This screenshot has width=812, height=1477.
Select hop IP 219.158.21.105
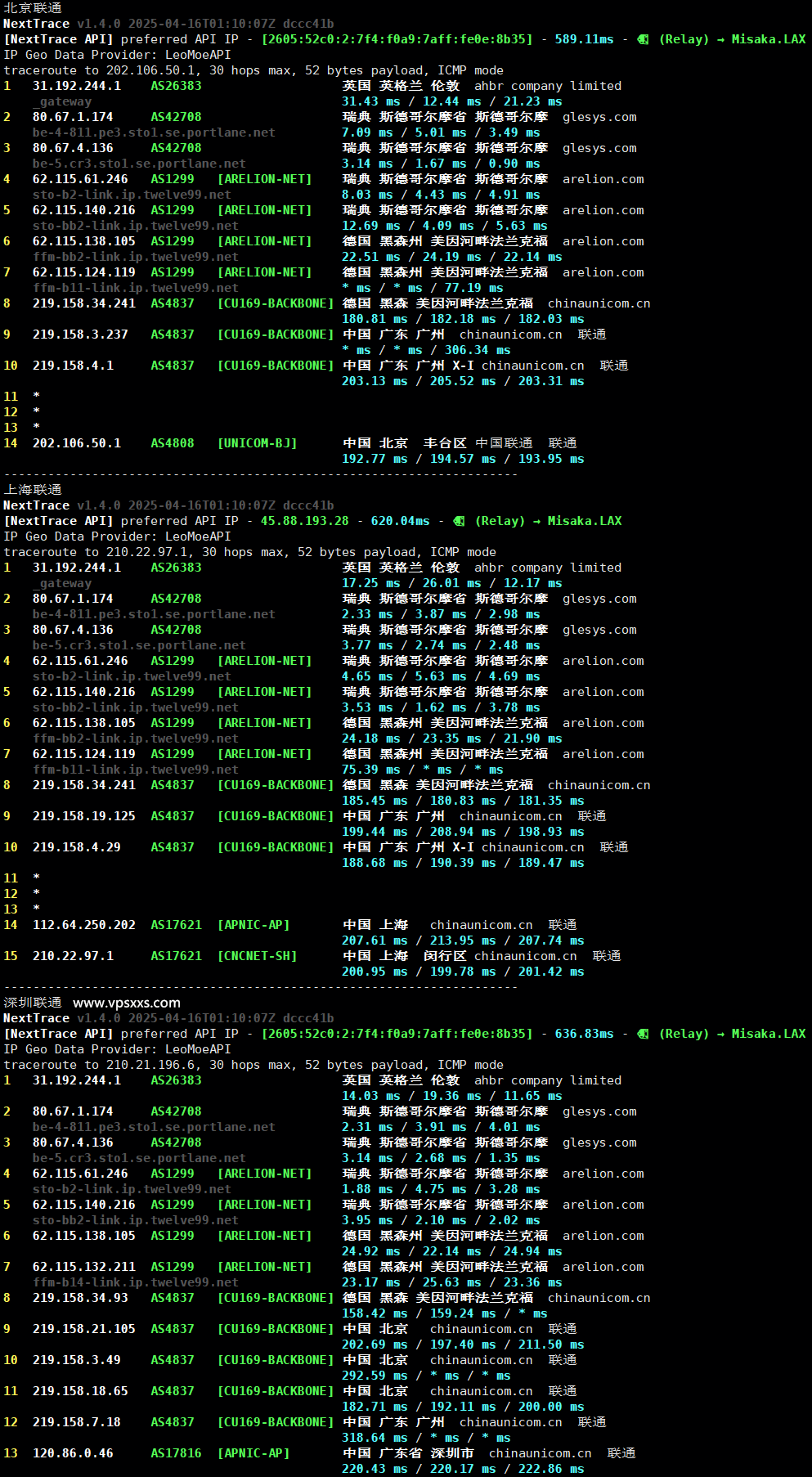pos(84,1329)
